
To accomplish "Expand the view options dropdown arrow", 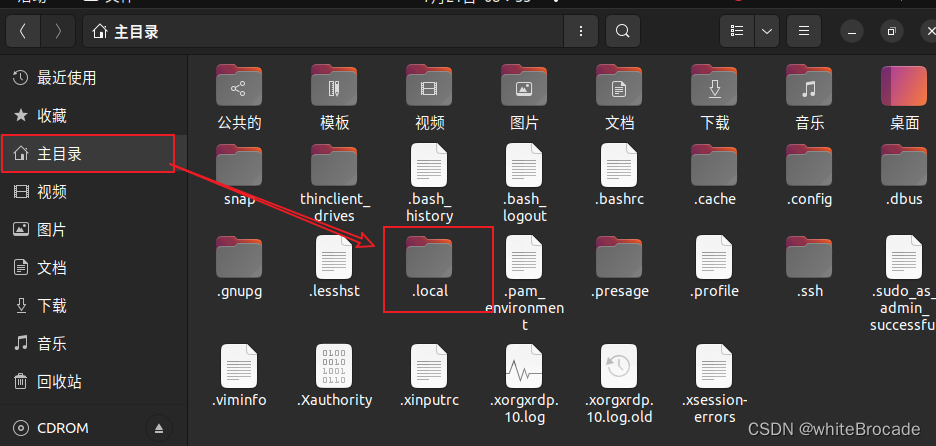I will (x=767, y=31).
